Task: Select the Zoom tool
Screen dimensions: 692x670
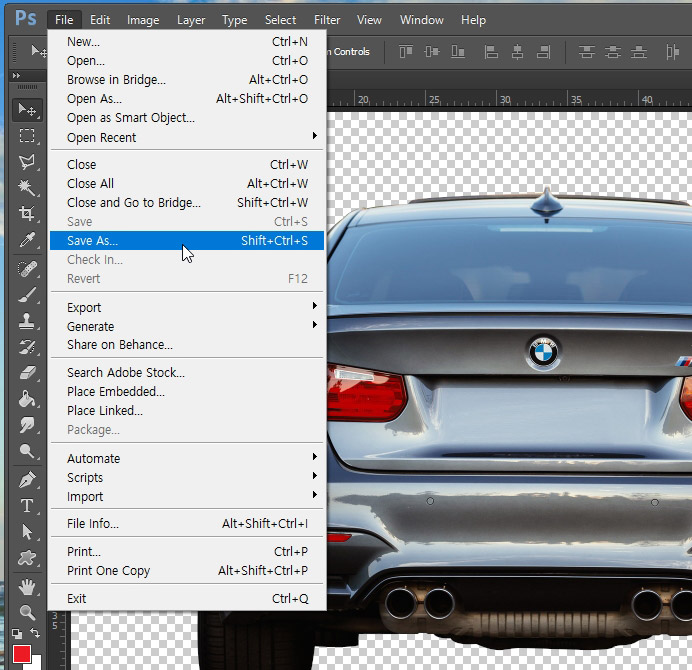Action: 27,612
